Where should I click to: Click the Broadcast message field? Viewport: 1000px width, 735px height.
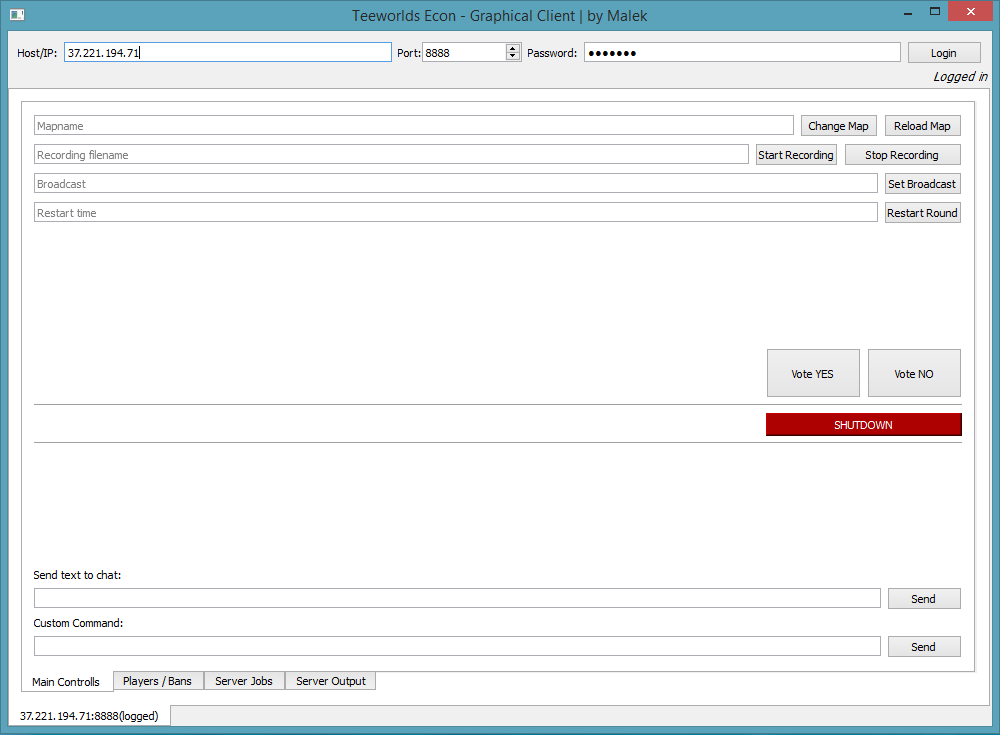(455, 184)
